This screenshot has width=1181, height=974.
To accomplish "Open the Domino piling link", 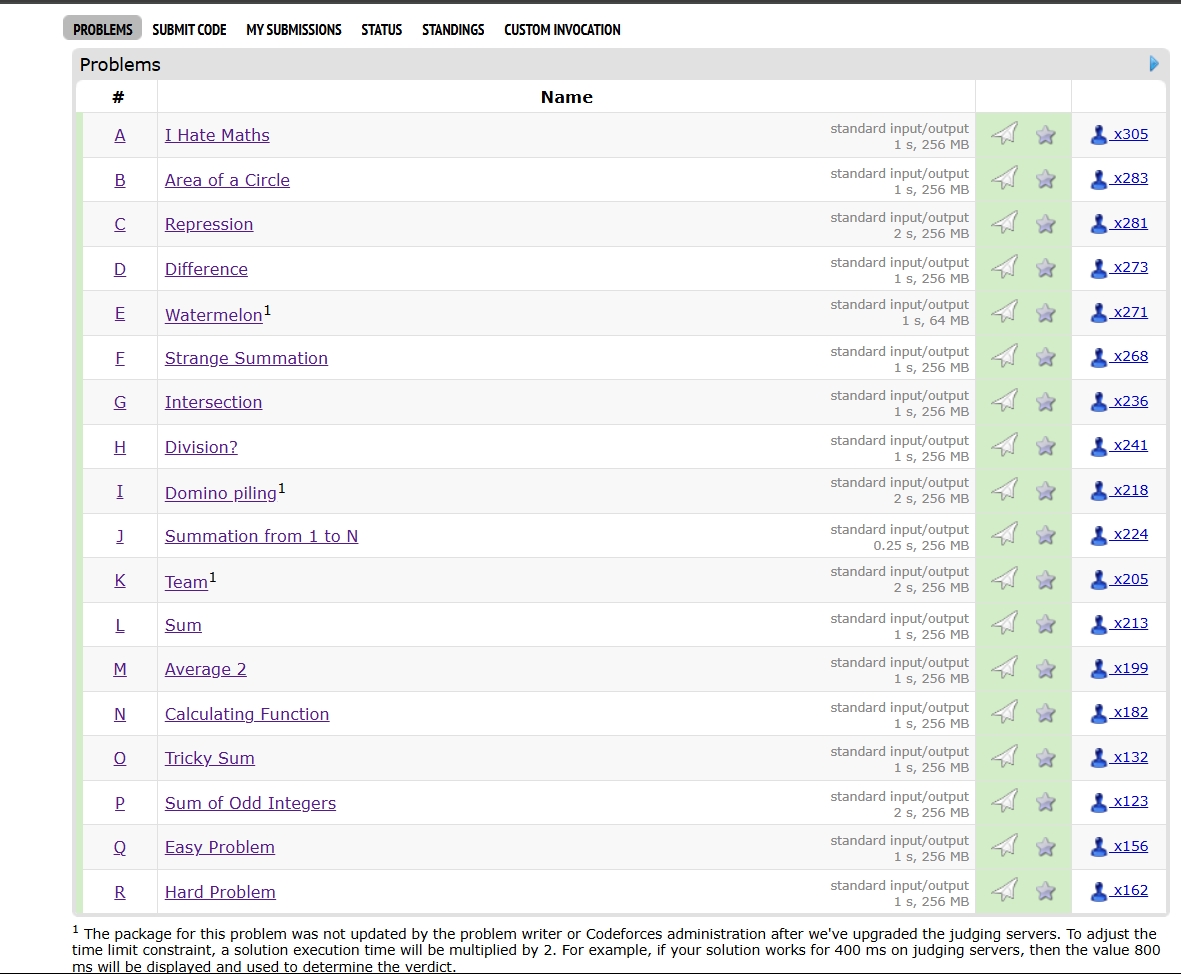I will (221, 493).
